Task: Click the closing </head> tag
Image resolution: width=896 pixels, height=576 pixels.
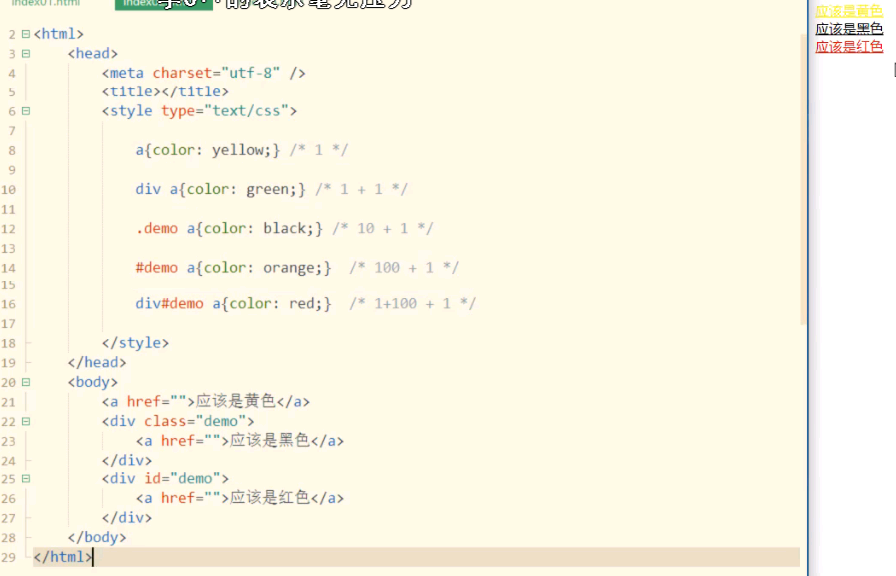Action: (x=97, y=362)
